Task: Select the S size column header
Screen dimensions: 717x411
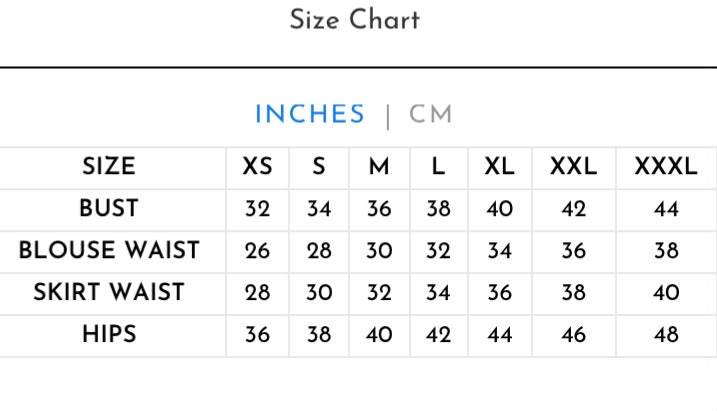Action: (319, 166)
